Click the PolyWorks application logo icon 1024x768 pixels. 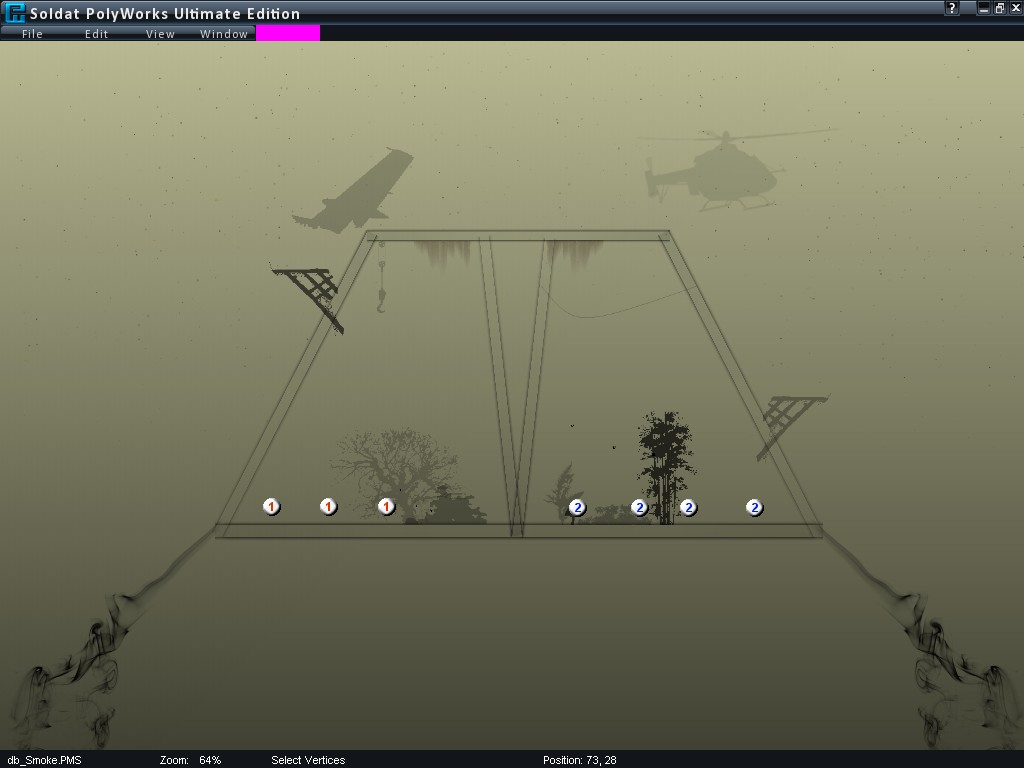coord(14,13)
